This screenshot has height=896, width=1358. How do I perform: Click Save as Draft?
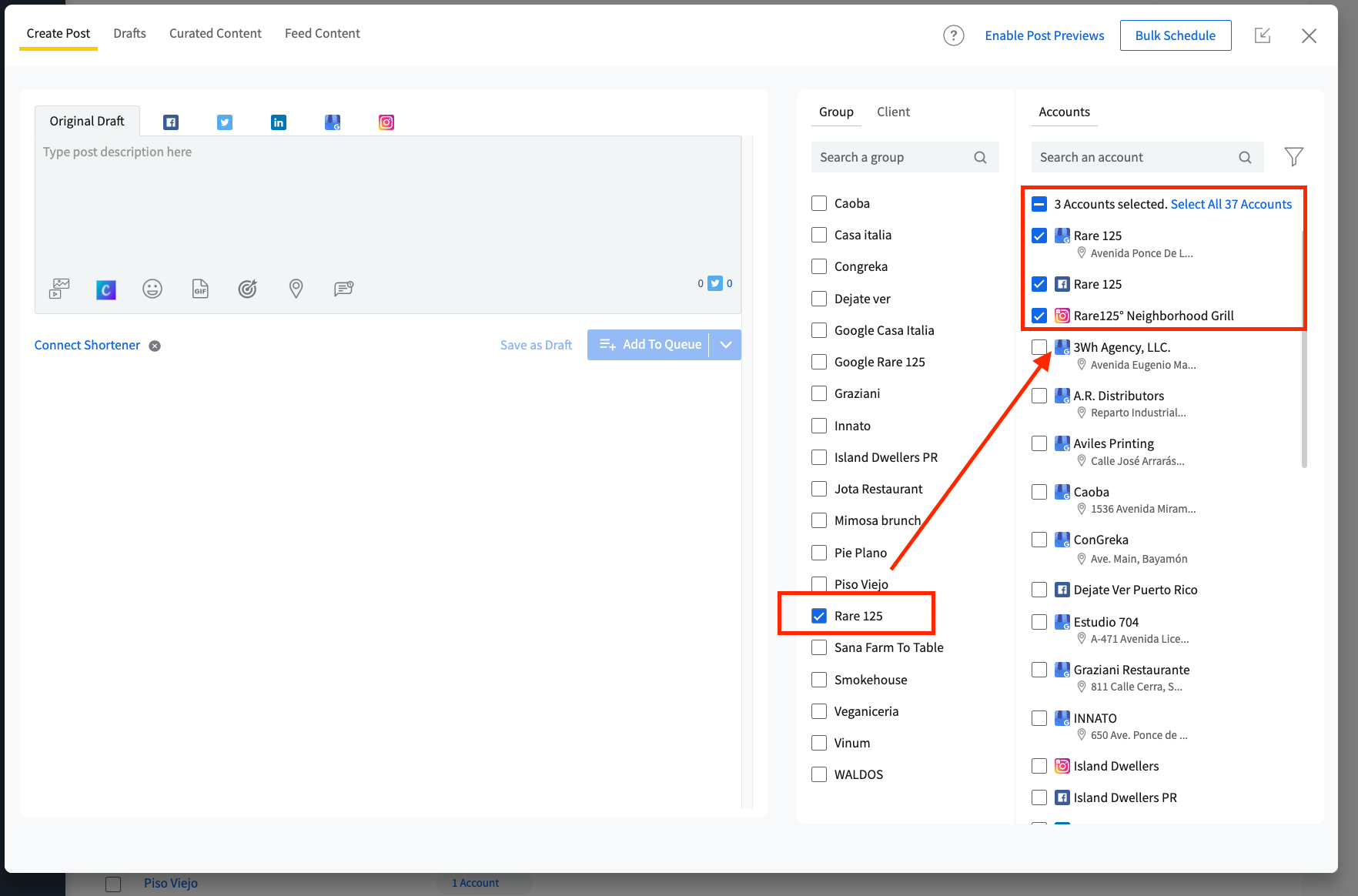coord(536,345)
